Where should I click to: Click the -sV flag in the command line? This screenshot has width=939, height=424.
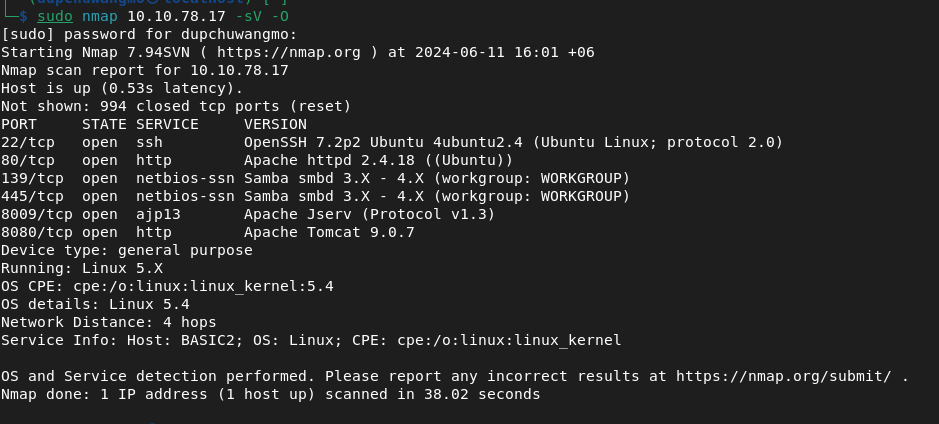click(258, 17)
